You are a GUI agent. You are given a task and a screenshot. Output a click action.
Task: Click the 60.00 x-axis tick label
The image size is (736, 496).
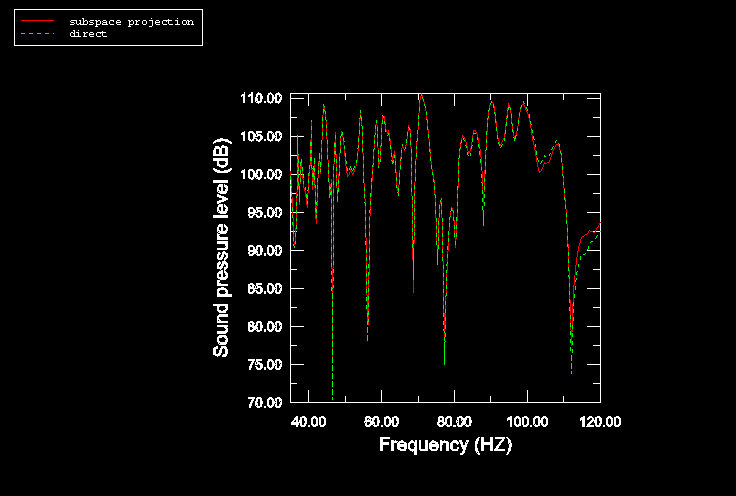click(382, 421)
